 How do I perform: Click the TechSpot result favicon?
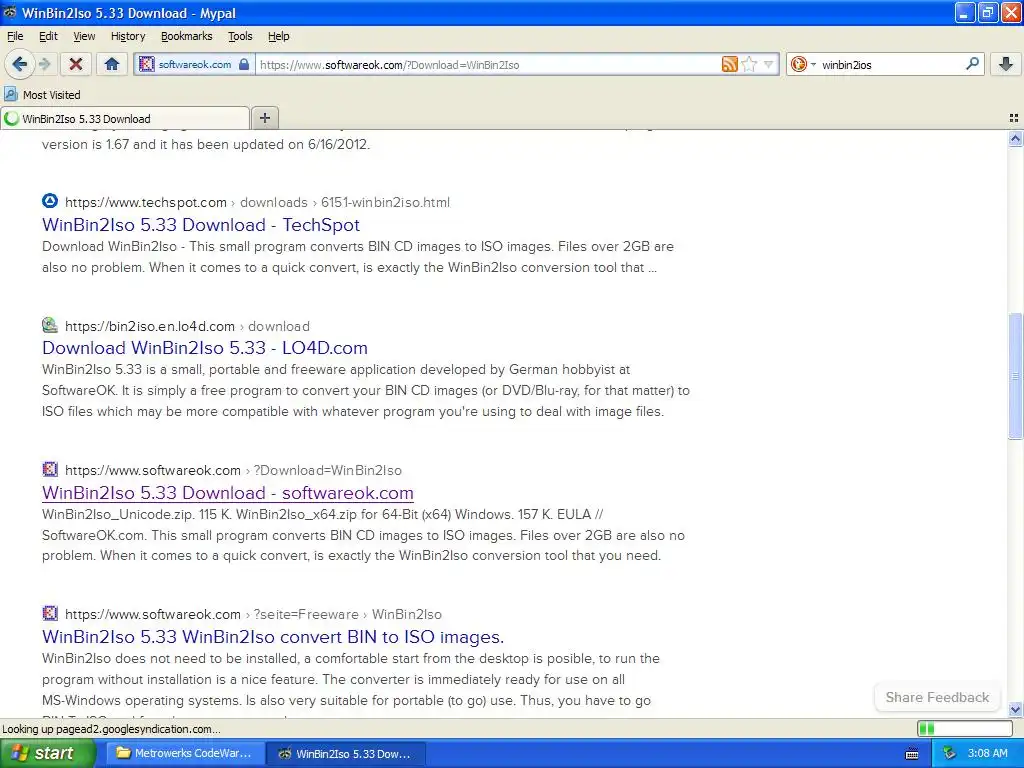(50, 201)
